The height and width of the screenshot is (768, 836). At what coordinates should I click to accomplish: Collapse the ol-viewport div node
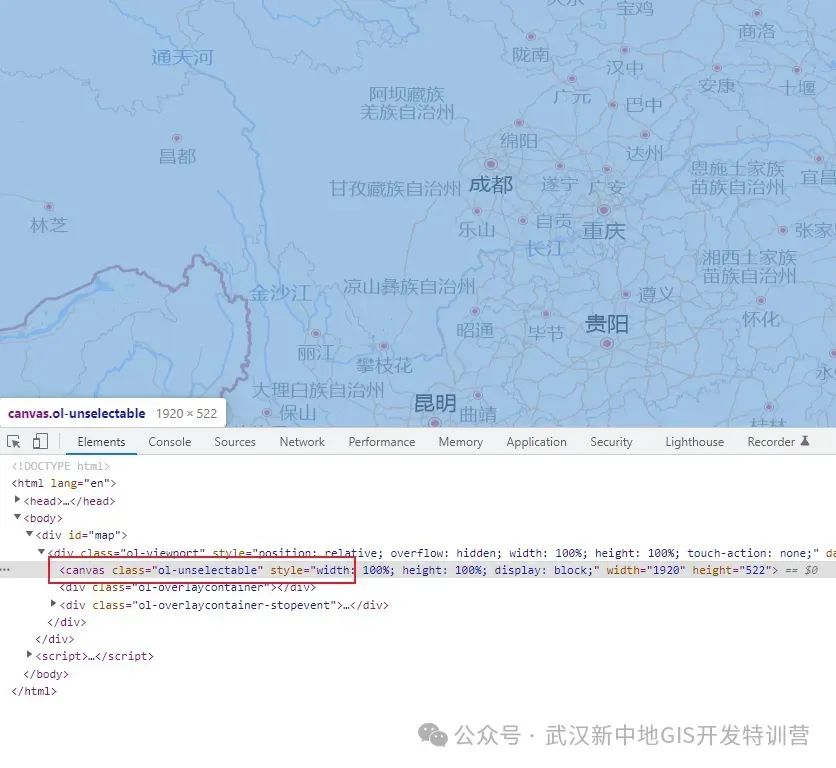click(x=41, y=551)
